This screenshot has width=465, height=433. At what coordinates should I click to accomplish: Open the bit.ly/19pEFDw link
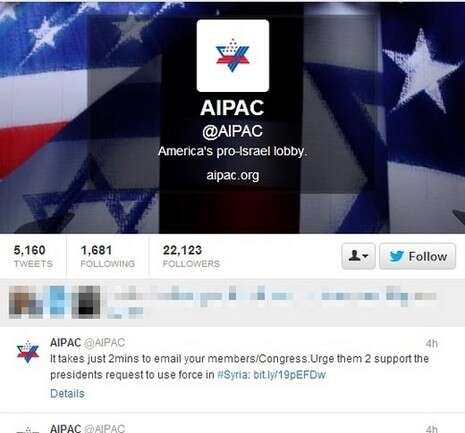click(x=289, y=375)
